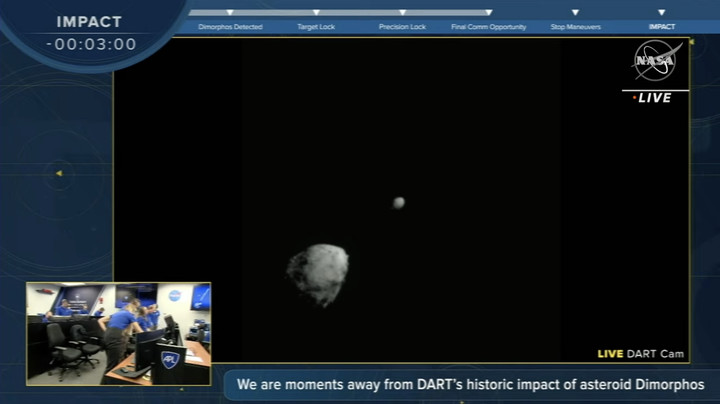The width and height of the screenshot is (720, 404).
Task: Click the Dimorphos Detected label
Action: [230, 27]
